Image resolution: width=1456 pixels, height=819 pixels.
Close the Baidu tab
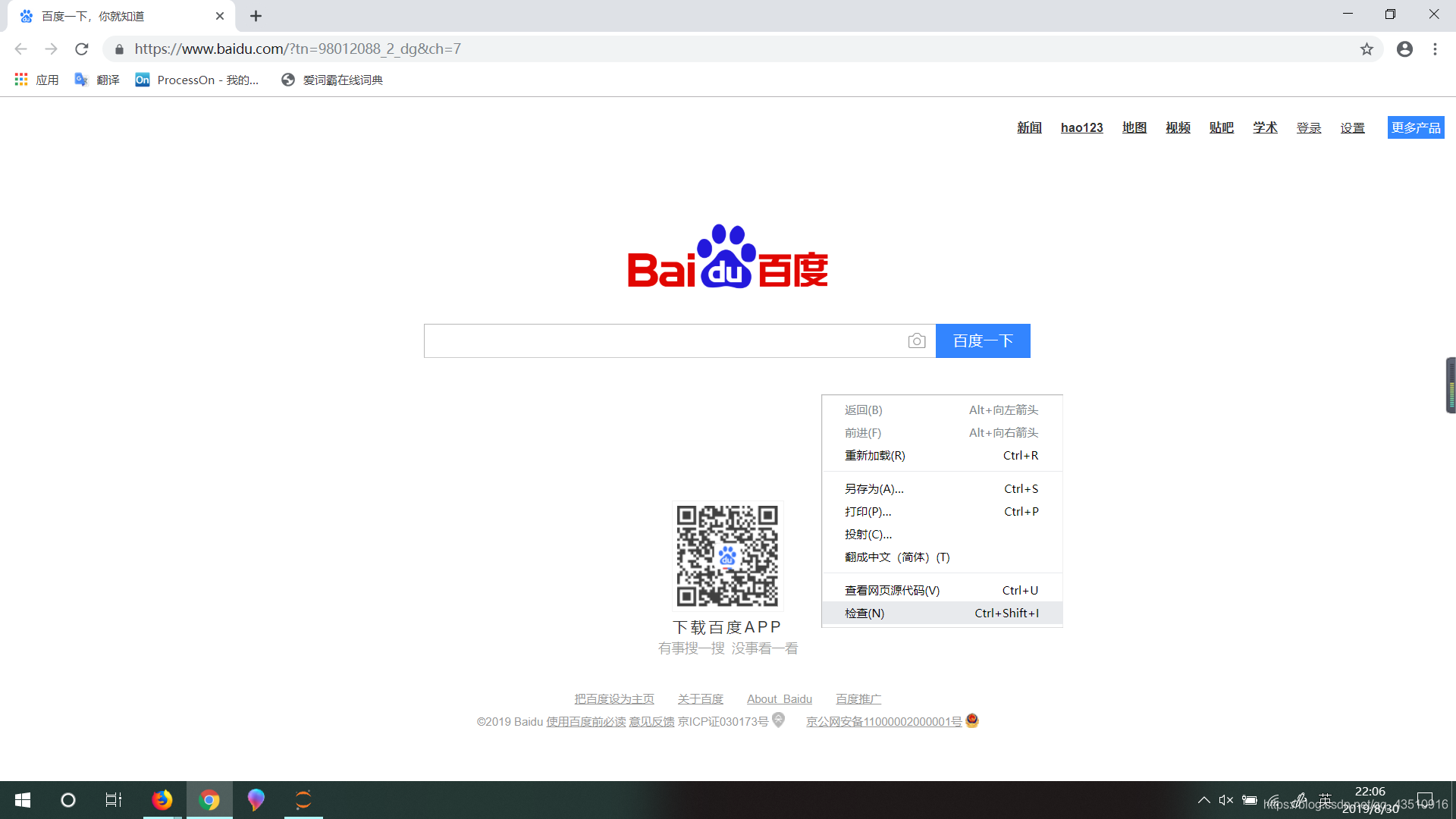[x=220, y=16]
